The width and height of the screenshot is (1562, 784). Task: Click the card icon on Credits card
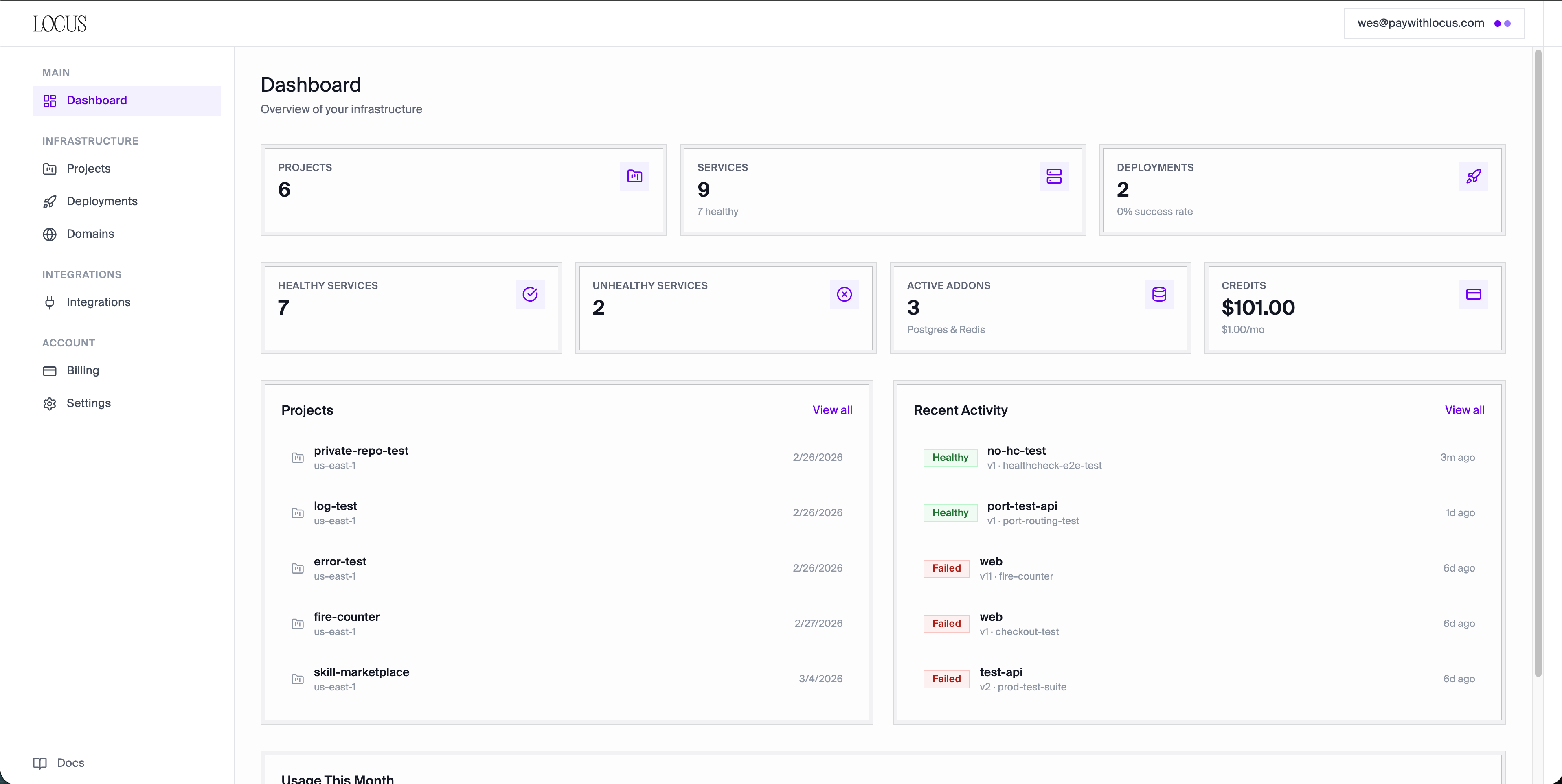pyautogui.click(x=1473, y=294)
